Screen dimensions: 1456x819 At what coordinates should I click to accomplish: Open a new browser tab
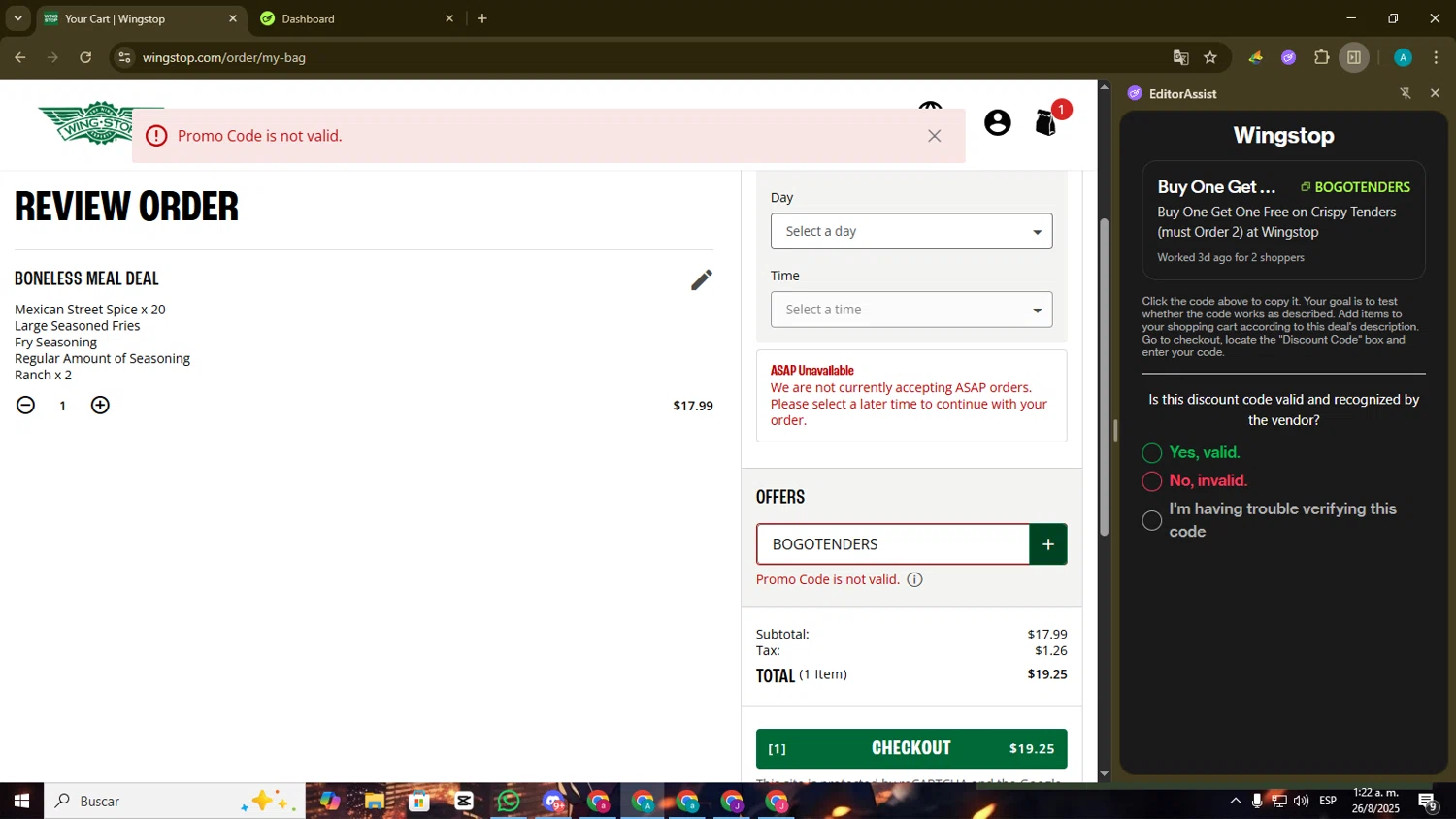(482, 18)
